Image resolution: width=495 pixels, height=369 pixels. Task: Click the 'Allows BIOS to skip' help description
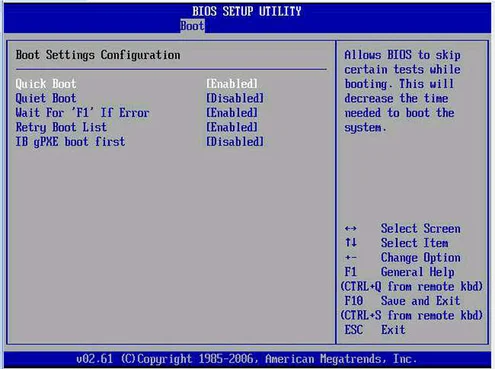click(403, 91)
